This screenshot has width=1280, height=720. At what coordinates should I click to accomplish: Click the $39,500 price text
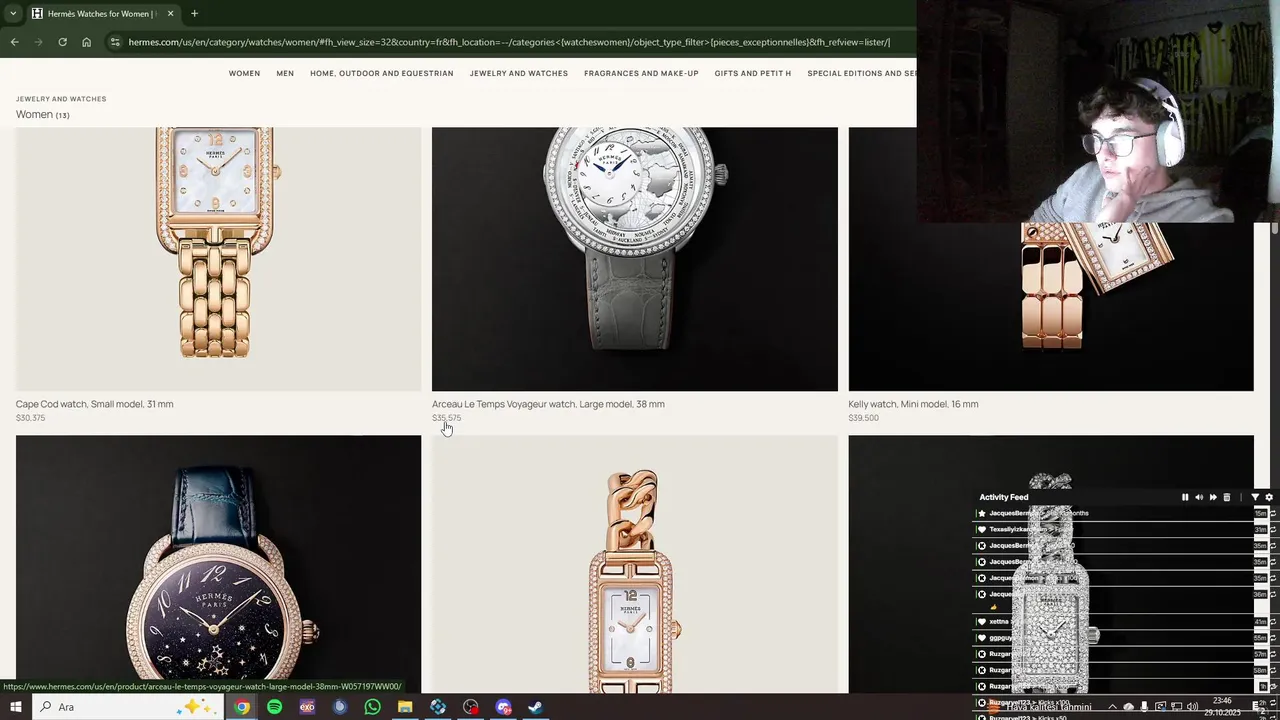pos(863,418)
